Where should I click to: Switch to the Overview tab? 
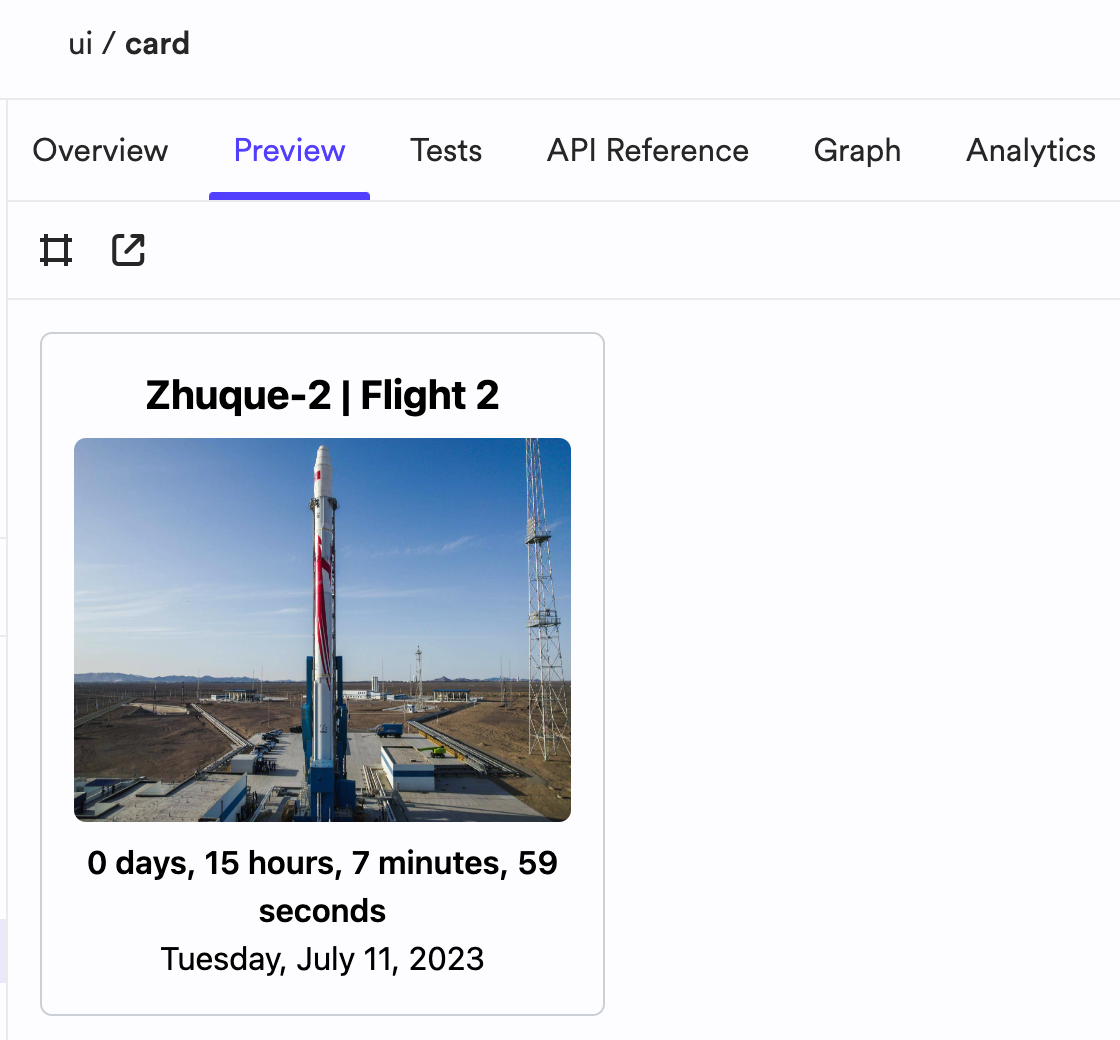tap(100, 151)
